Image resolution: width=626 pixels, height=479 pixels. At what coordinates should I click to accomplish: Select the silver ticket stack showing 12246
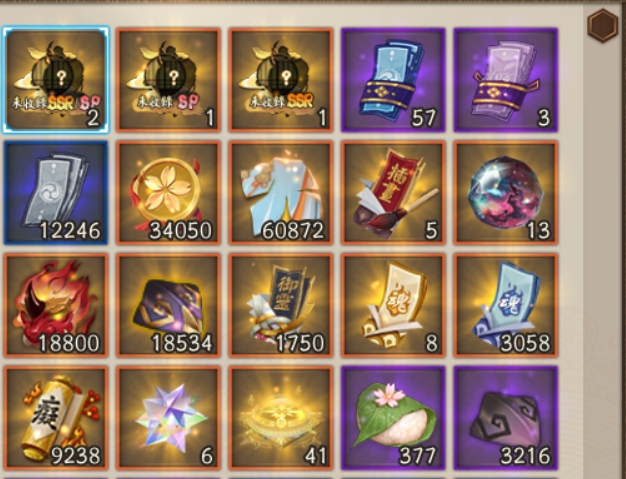coord(56,192)
